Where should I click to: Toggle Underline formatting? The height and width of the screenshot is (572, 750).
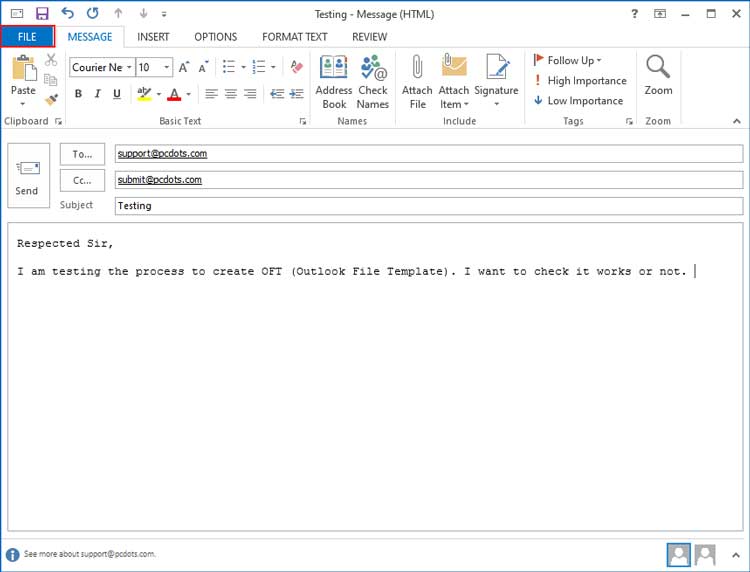tap(117, 94)
